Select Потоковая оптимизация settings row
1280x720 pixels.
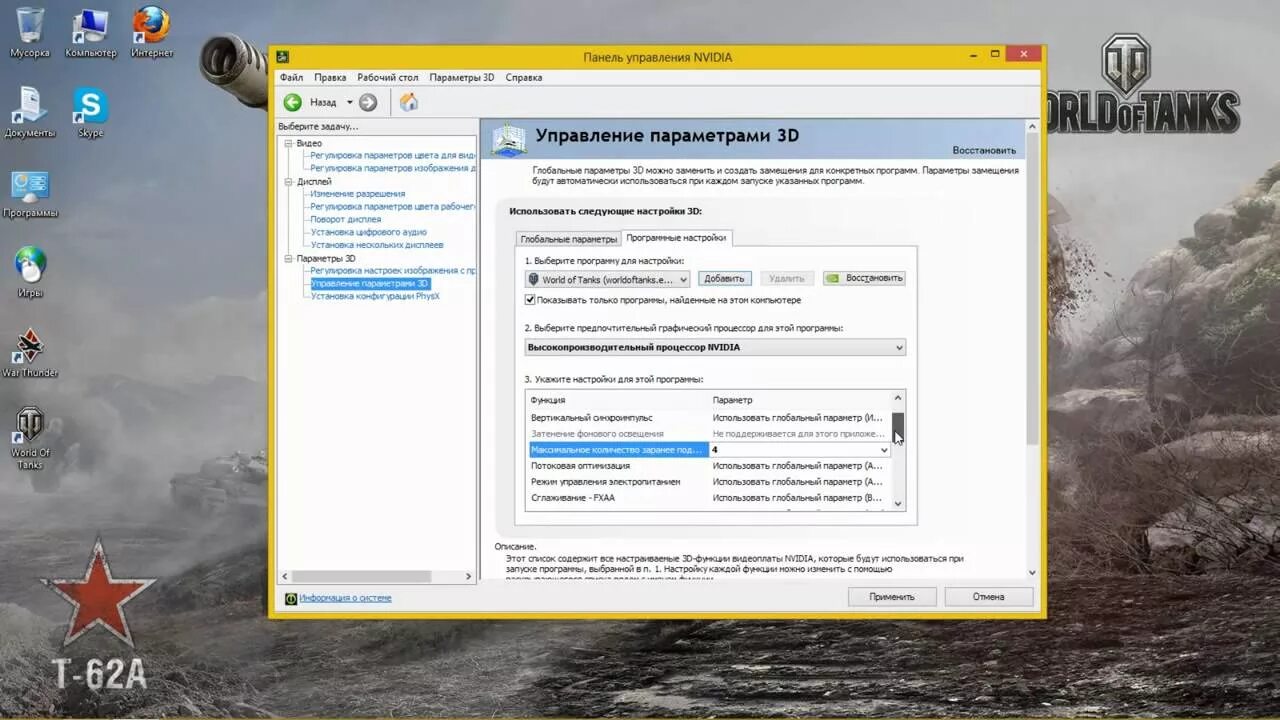(x=709, y=466)
